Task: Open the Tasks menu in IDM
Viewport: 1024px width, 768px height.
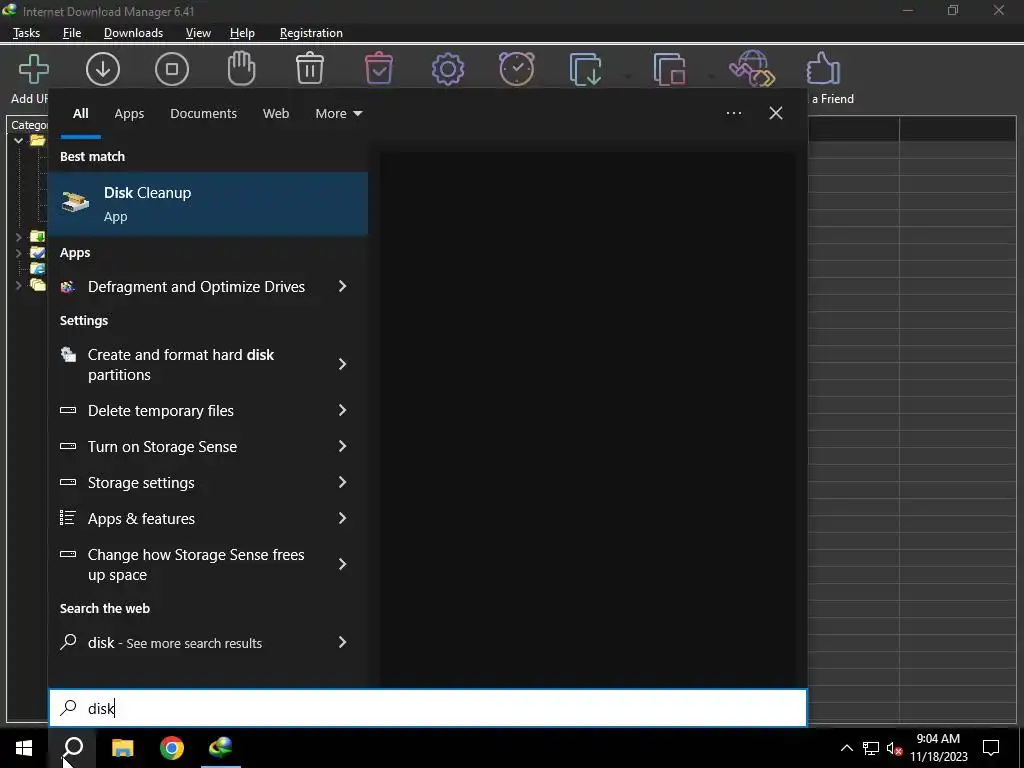Action: tap(26, 33)
